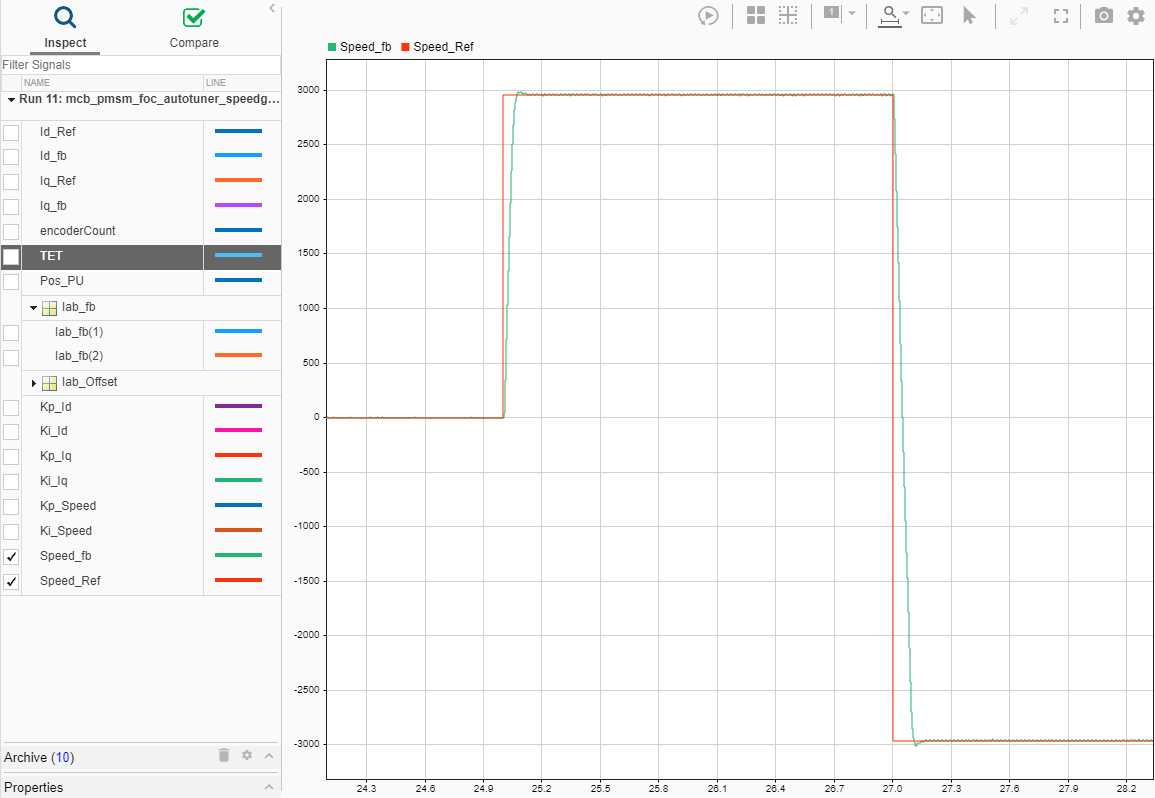The width and height of the screenshot is (1155, 798).
Task: Click the Filter Signals input field
Action: 140,65
